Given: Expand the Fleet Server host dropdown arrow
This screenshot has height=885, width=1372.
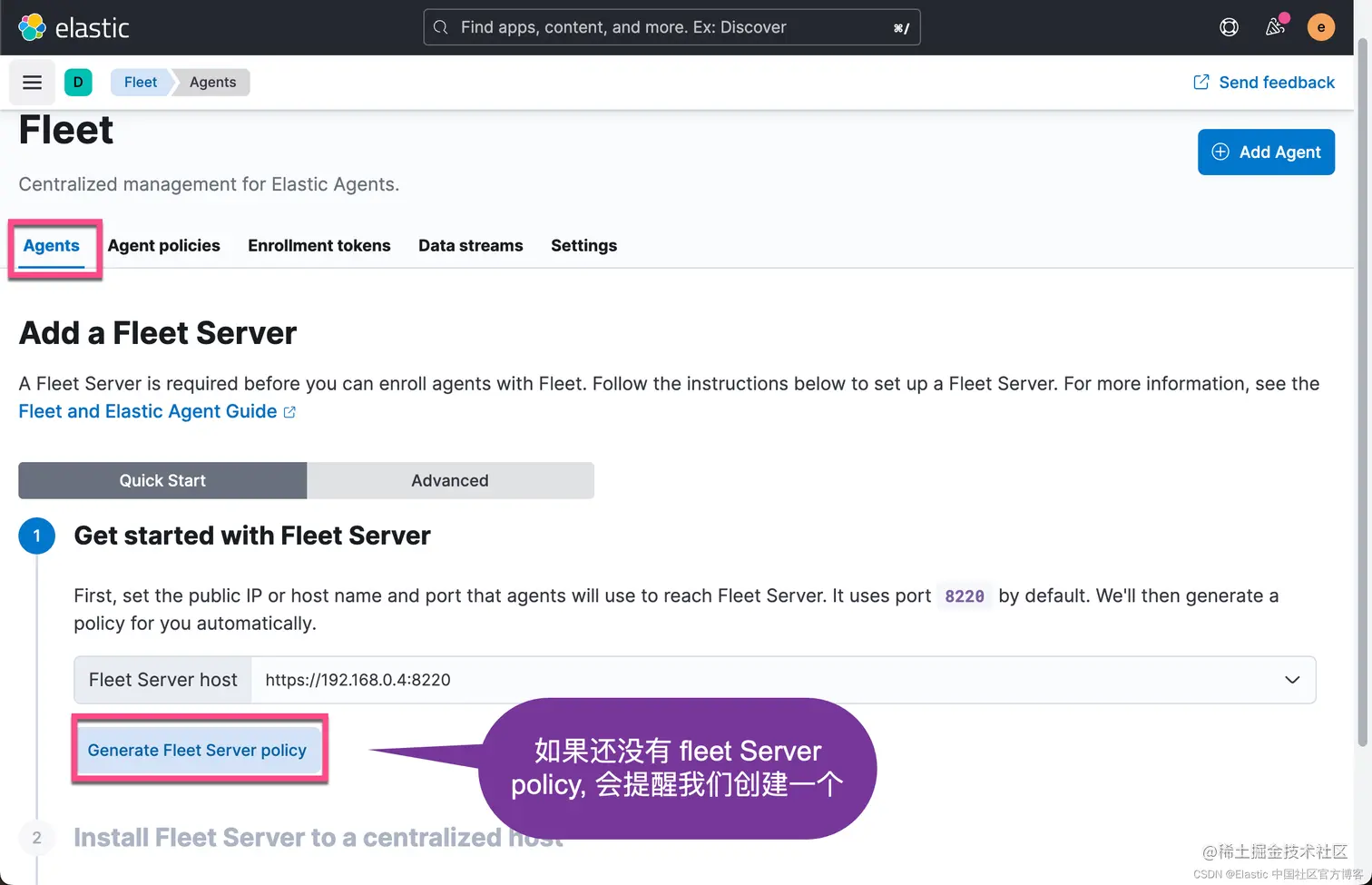Looking at the screenshot, I should (x=1292, y=680).
